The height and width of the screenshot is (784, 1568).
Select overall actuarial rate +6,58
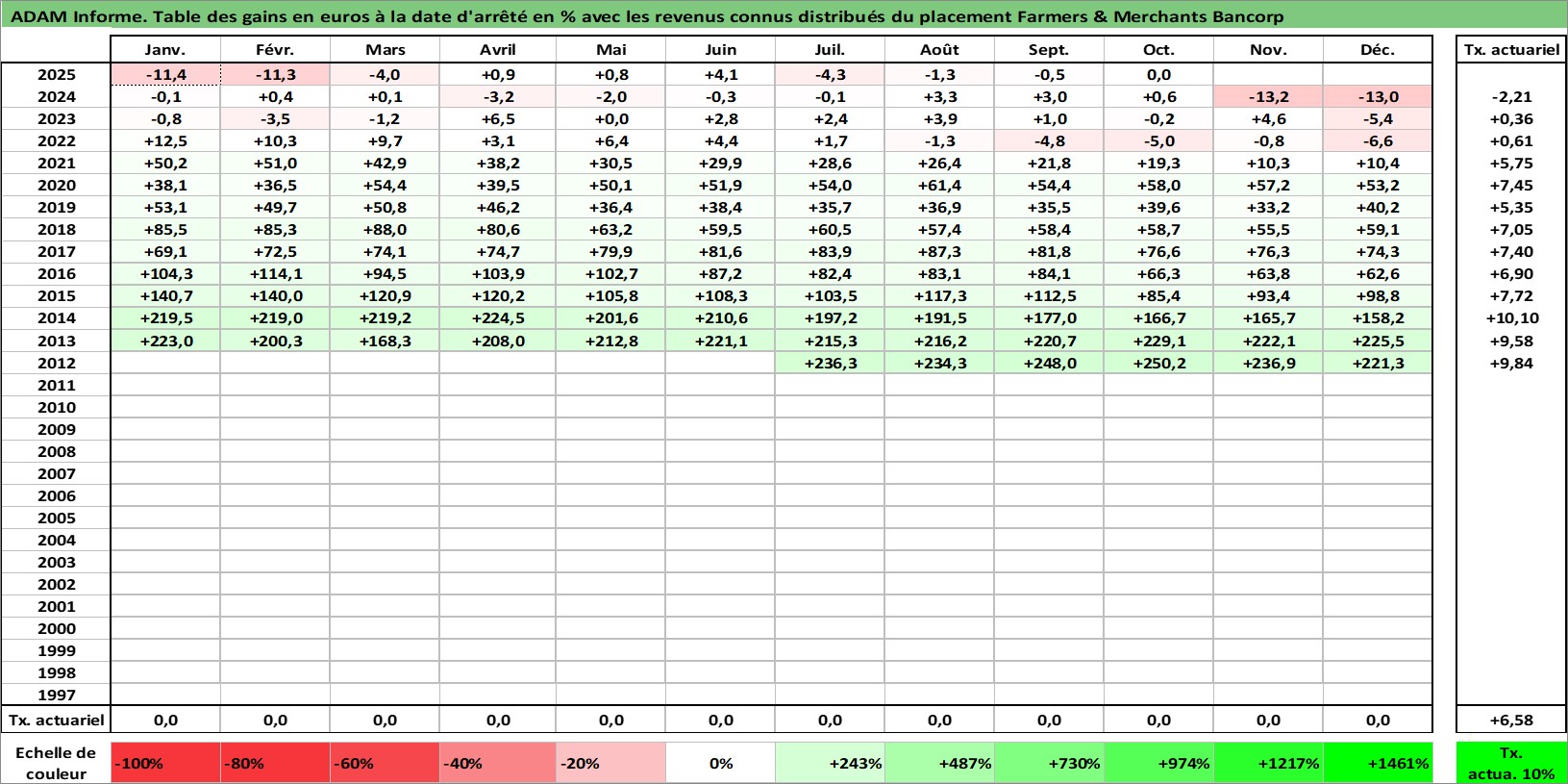point(1511,720)
